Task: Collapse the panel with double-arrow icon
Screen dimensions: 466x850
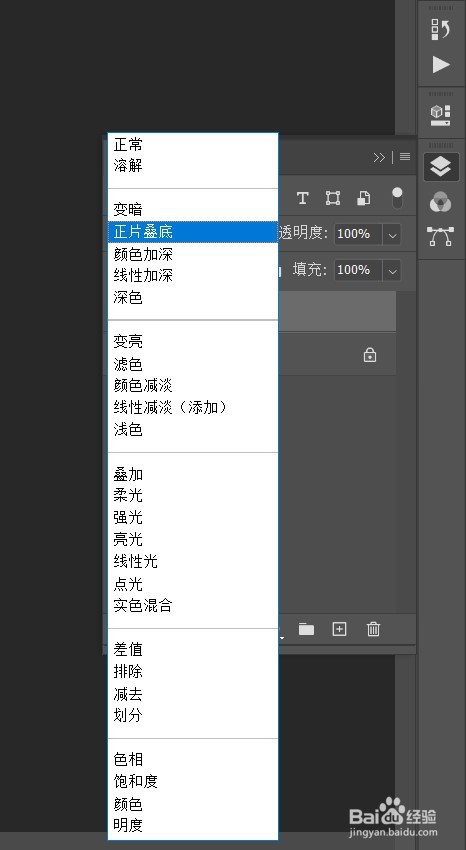Action: [379, 157]
